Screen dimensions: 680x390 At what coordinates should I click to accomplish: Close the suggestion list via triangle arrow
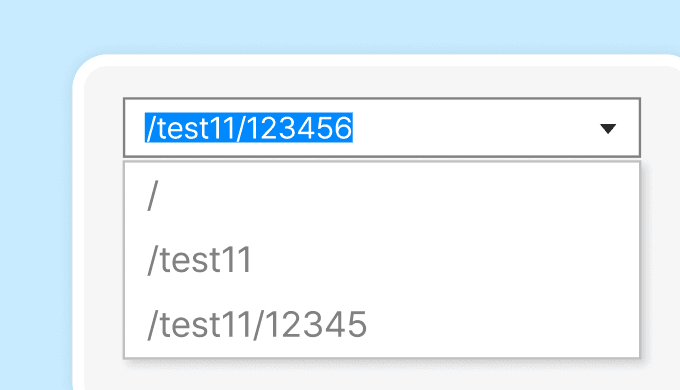pyautogui.click(x=608, y=129)
